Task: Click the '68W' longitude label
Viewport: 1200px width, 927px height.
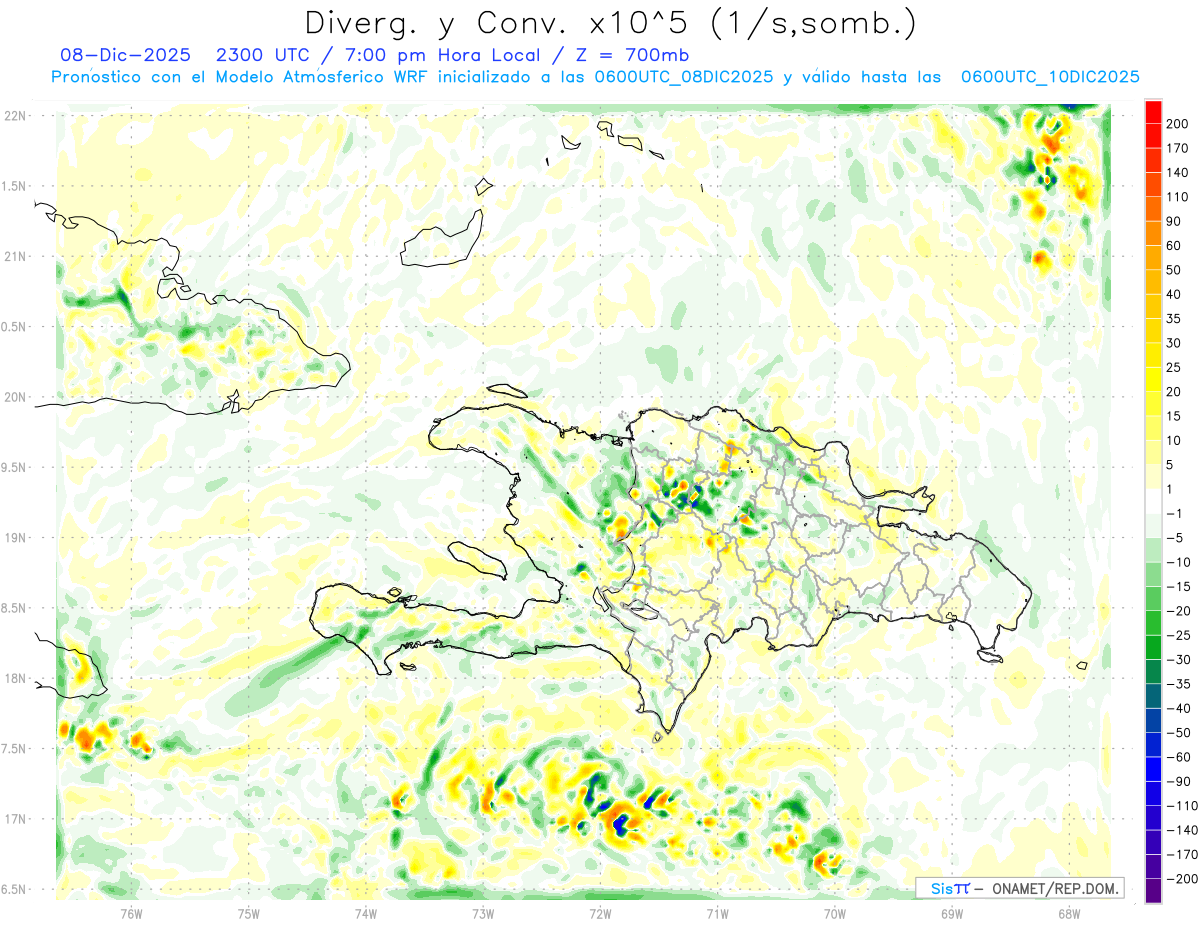Action: [1069, 913]
